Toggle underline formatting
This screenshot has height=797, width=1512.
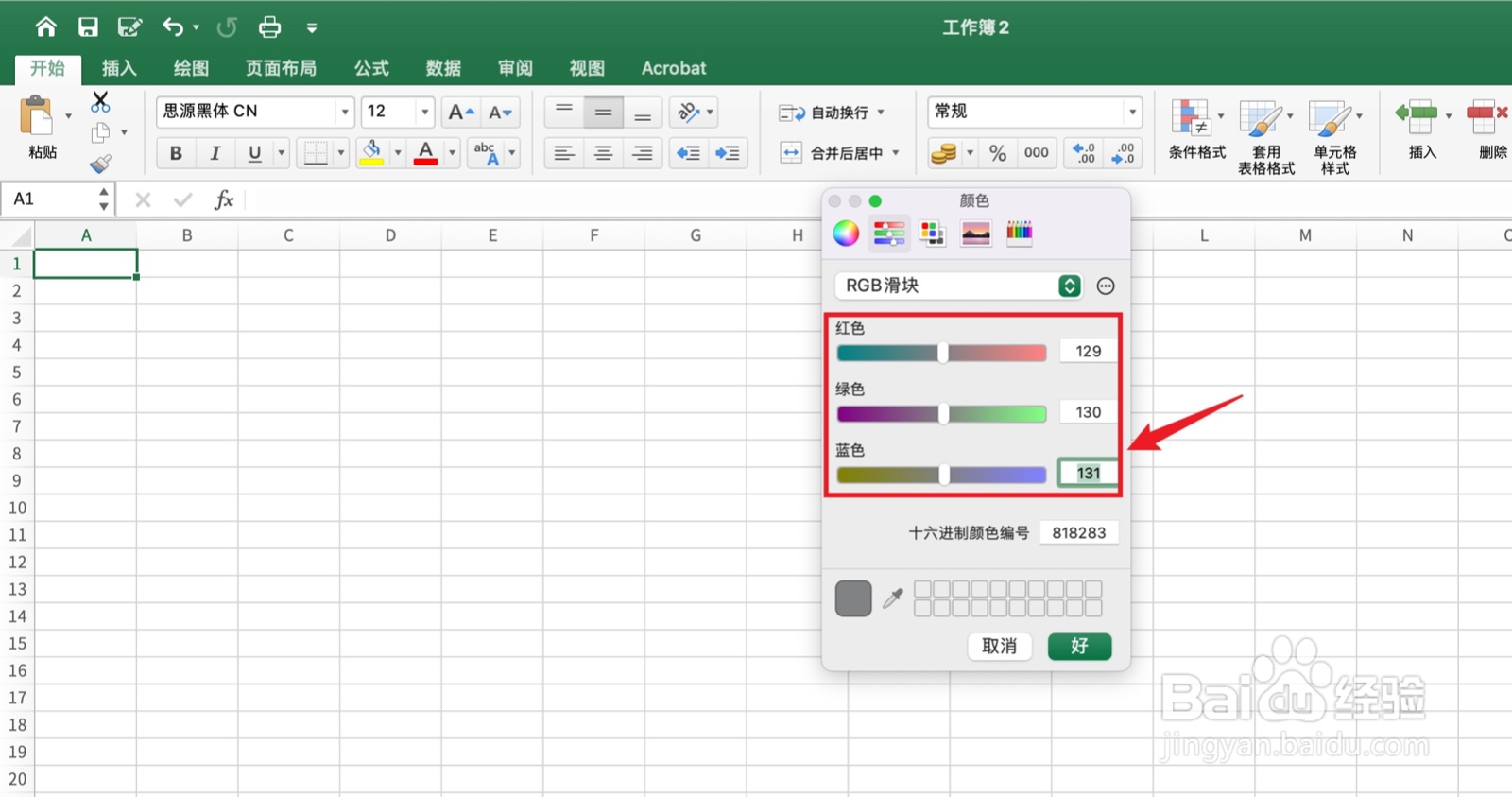pyautogui.click(x=254, y=153)
